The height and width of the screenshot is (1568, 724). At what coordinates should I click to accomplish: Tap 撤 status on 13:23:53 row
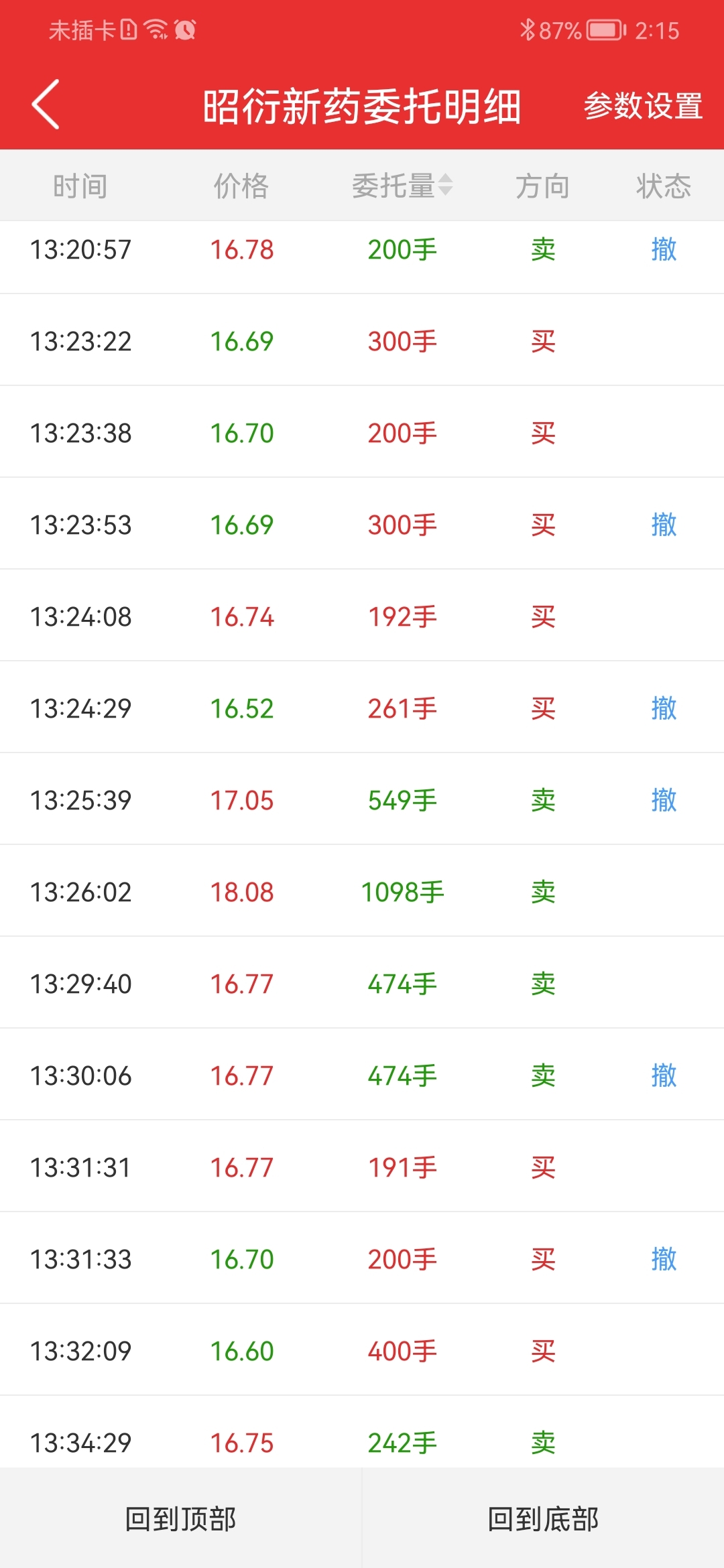[x=664, y=525]
